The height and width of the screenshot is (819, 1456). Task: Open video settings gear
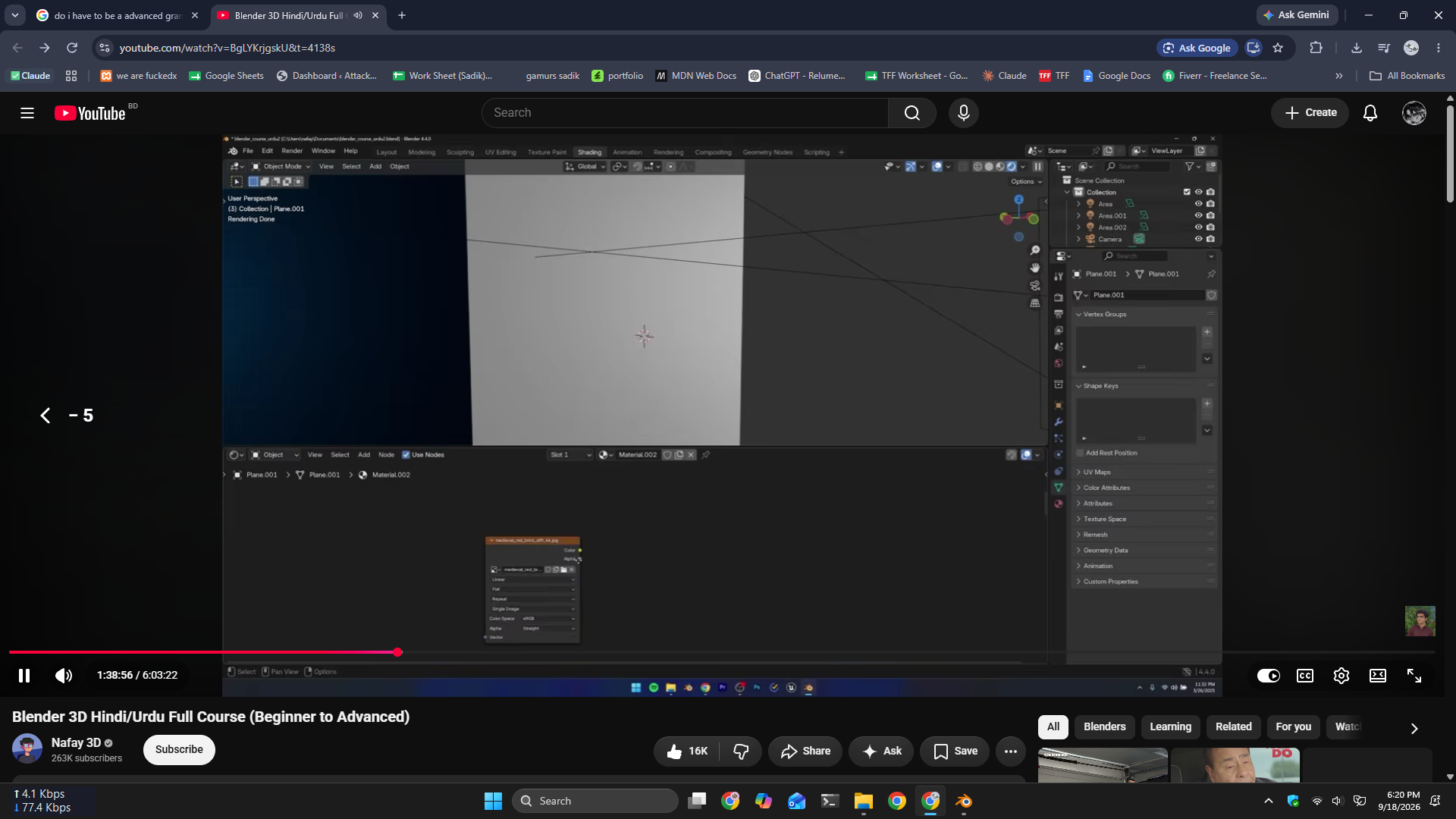pyautogui.click(x=1341, y=676)
